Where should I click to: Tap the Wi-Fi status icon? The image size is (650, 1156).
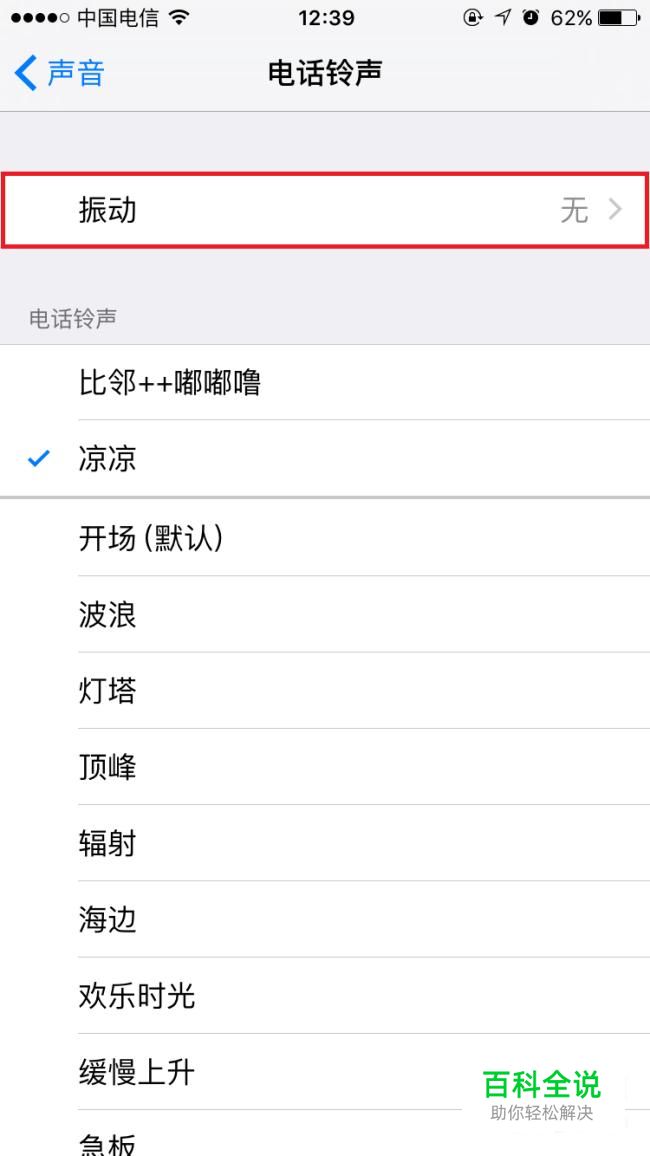pos(180,18)
